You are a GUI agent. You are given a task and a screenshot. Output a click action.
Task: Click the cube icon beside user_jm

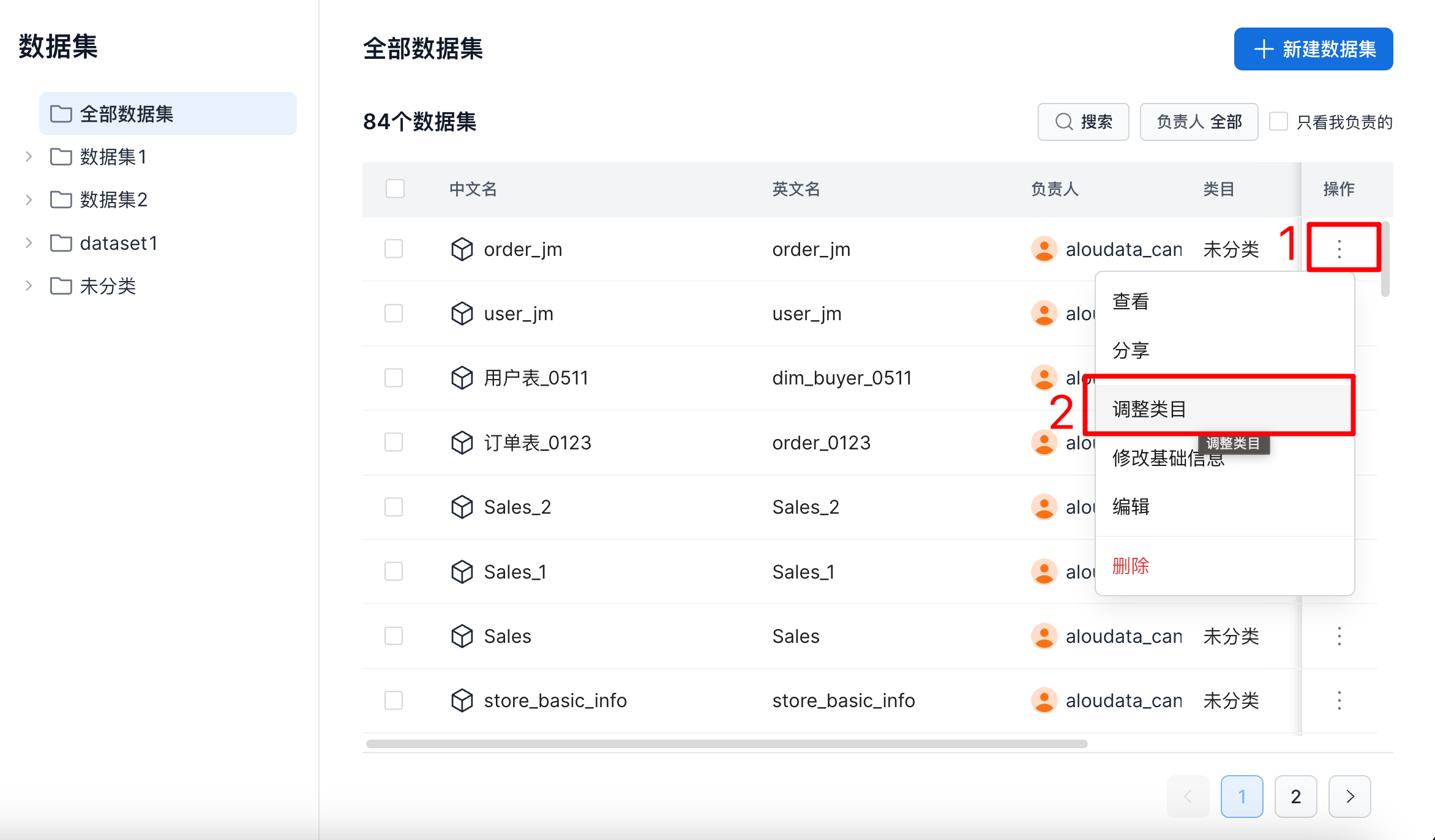pyautogui.click(x=462, y=313)
